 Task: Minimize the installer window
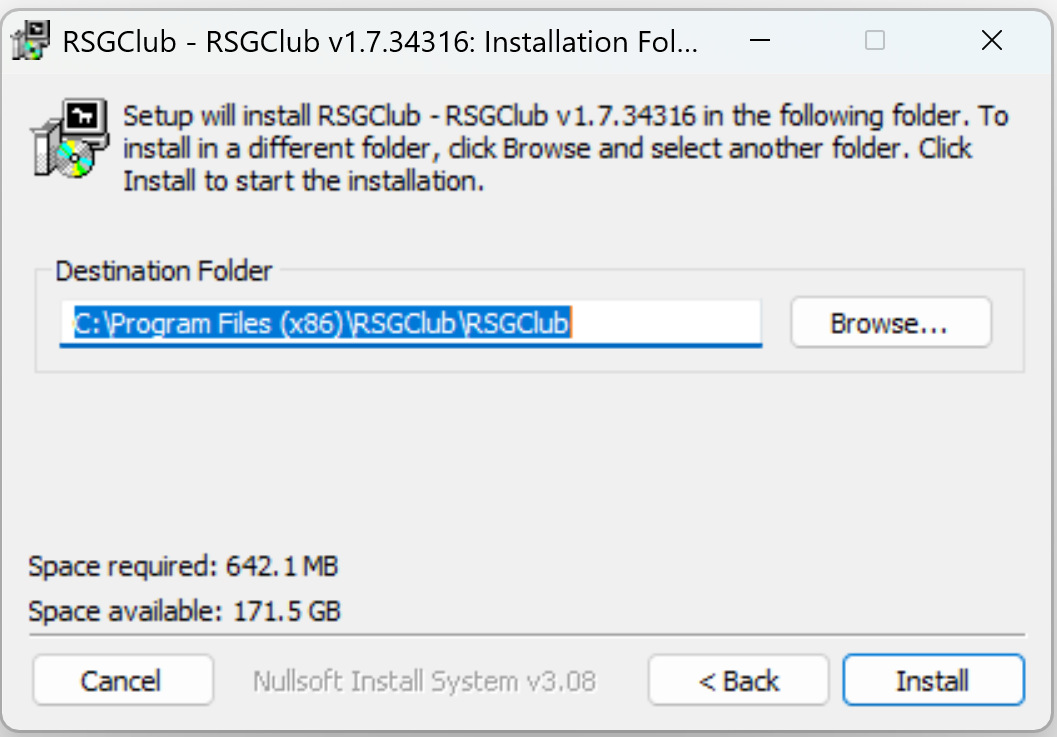[760, 40]
